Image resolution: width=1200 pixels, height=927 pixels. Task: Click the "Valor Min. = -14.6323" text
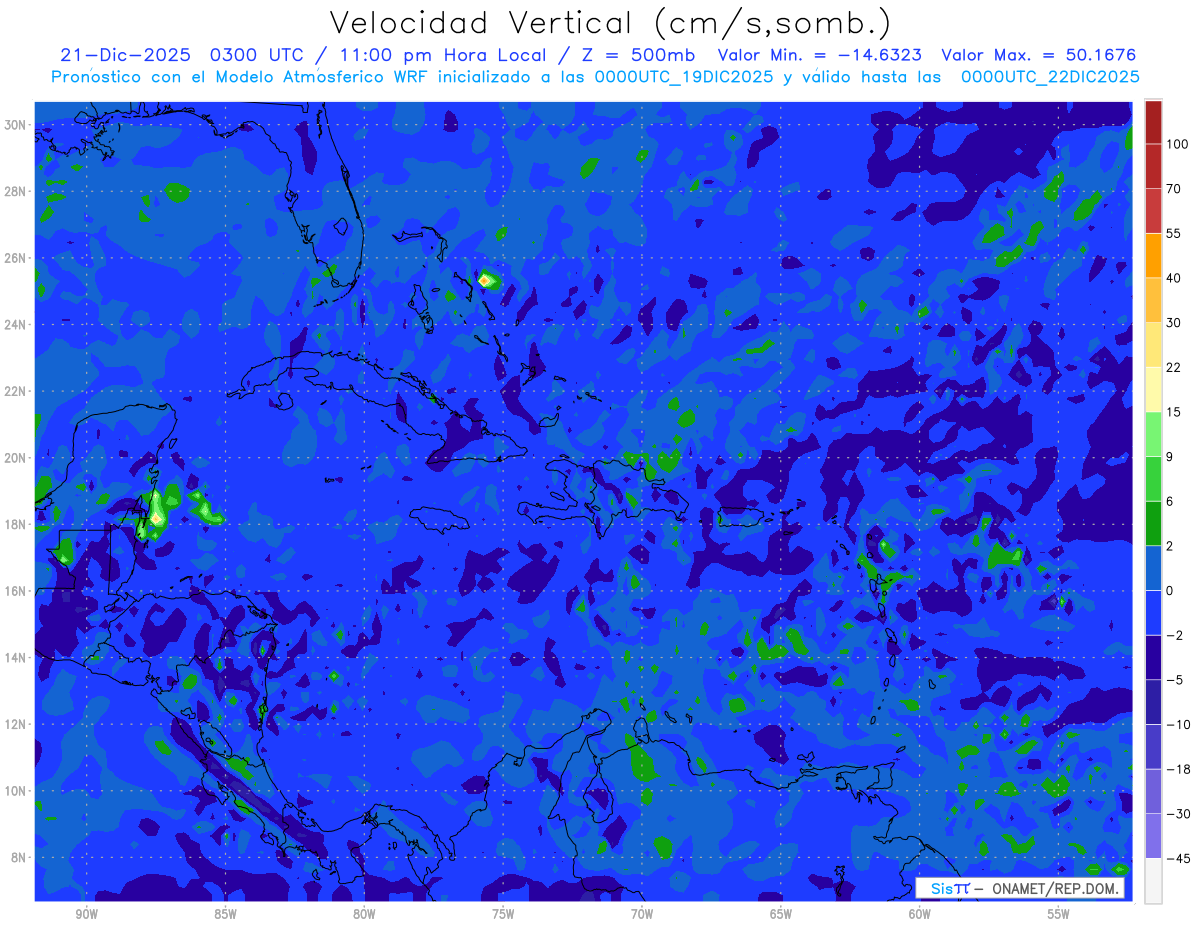820,55
